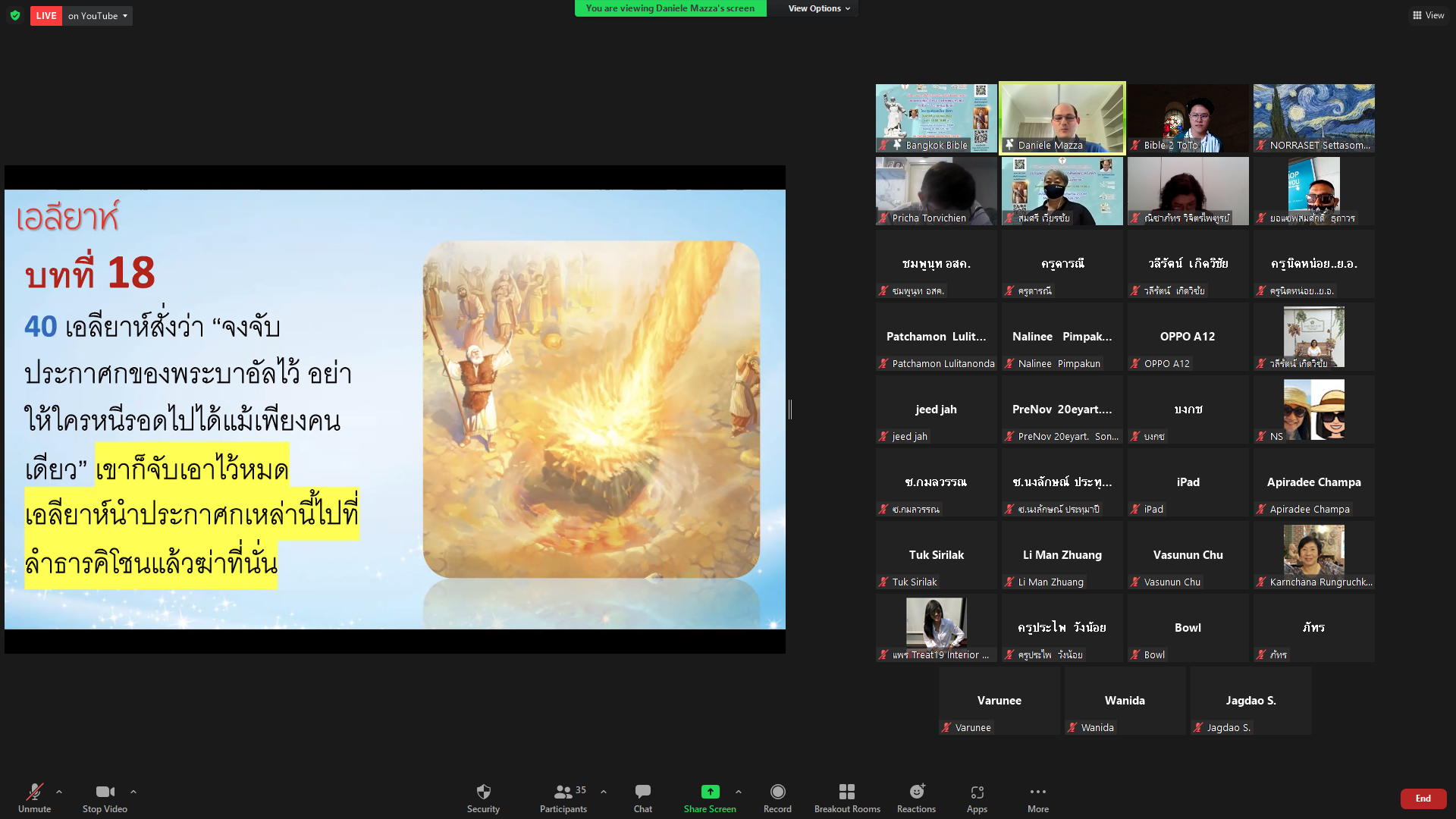Click the shared-screen divider handle
This screenshot has height=819, width=1456.
point(790,409)
